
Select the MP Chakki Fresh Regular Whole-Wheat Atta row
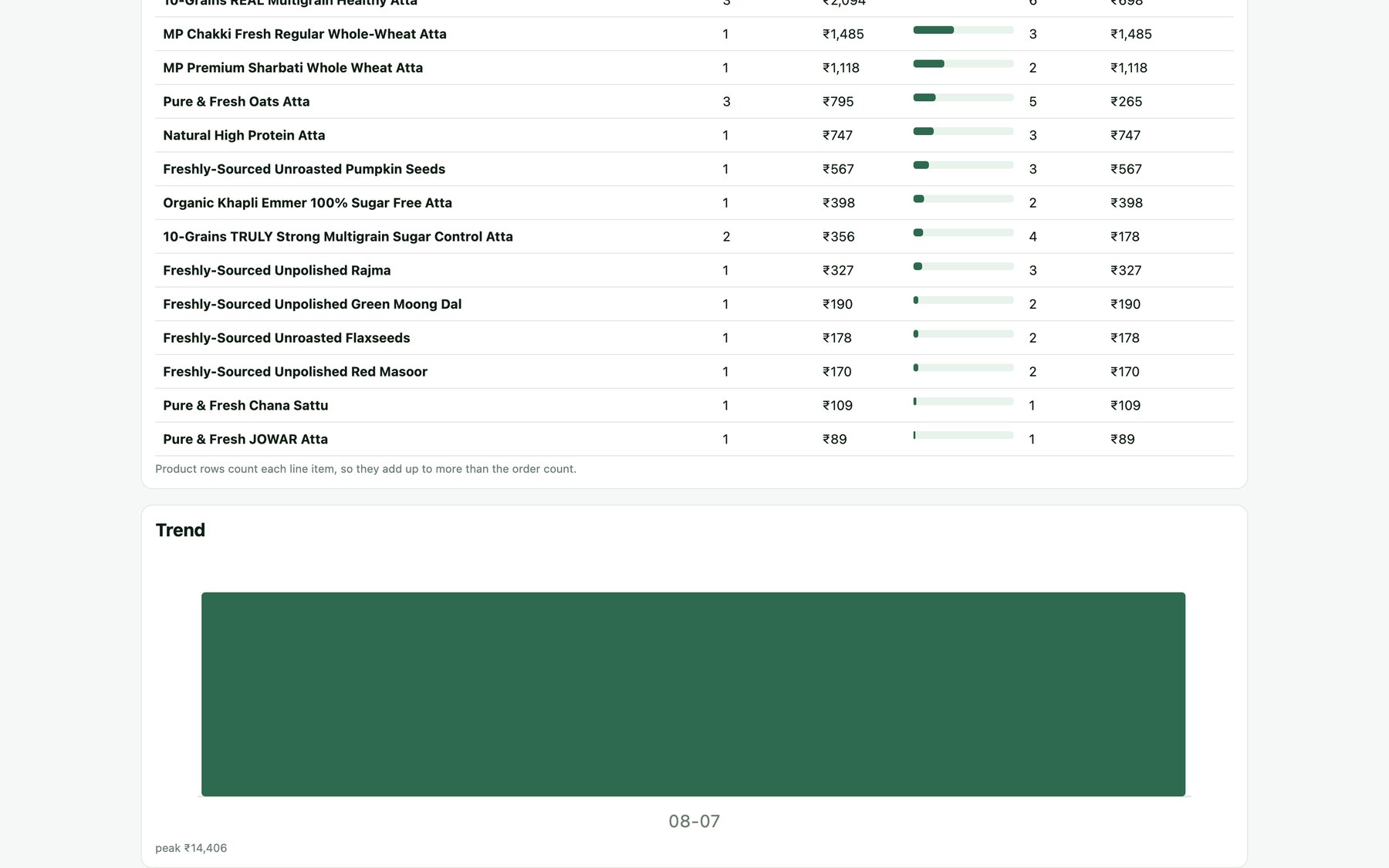[x=694, y=34]
